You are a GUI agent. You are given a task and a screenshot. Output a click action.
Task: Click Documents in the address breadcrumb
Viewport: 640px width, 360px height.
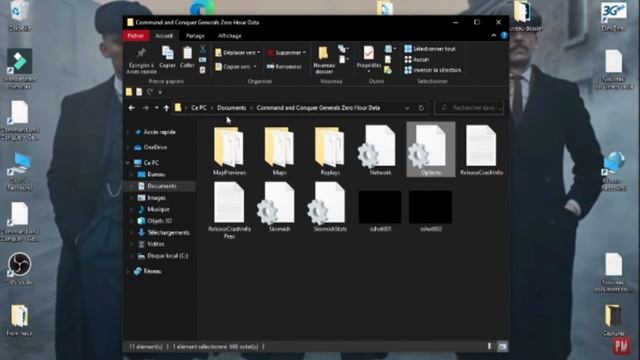231,108
